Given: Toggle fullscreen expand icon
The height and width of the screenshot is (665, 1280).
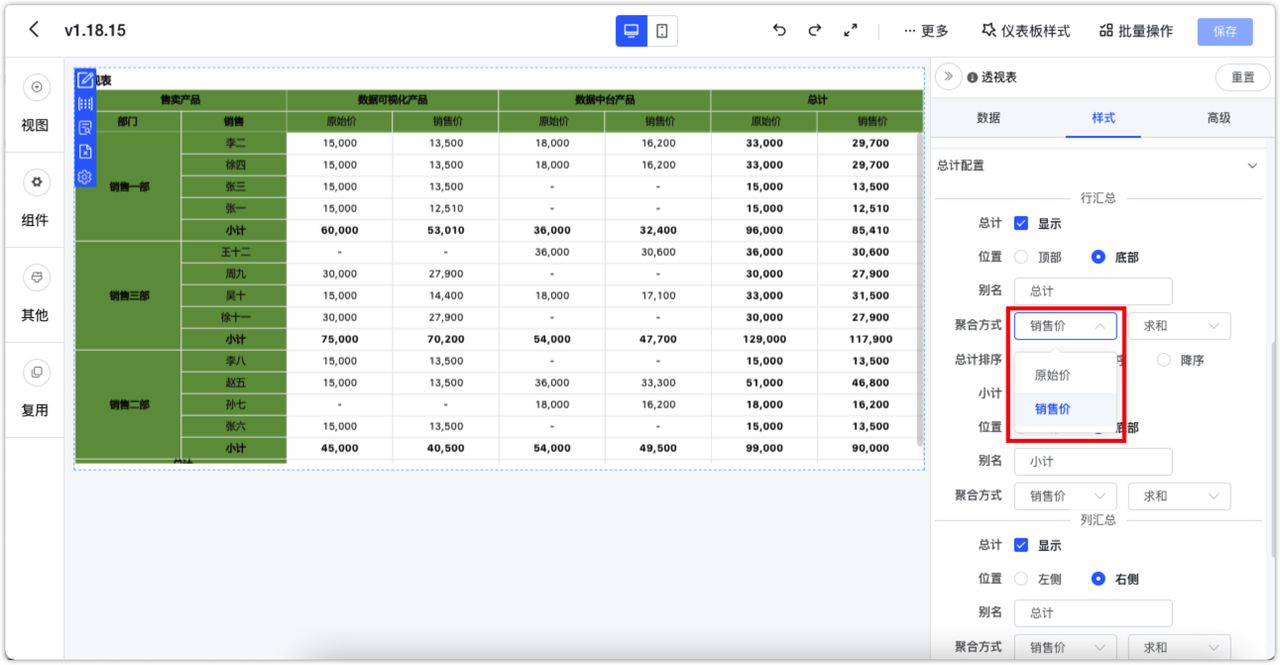Looking at the screenshot, I should click(x=850, y=30).
